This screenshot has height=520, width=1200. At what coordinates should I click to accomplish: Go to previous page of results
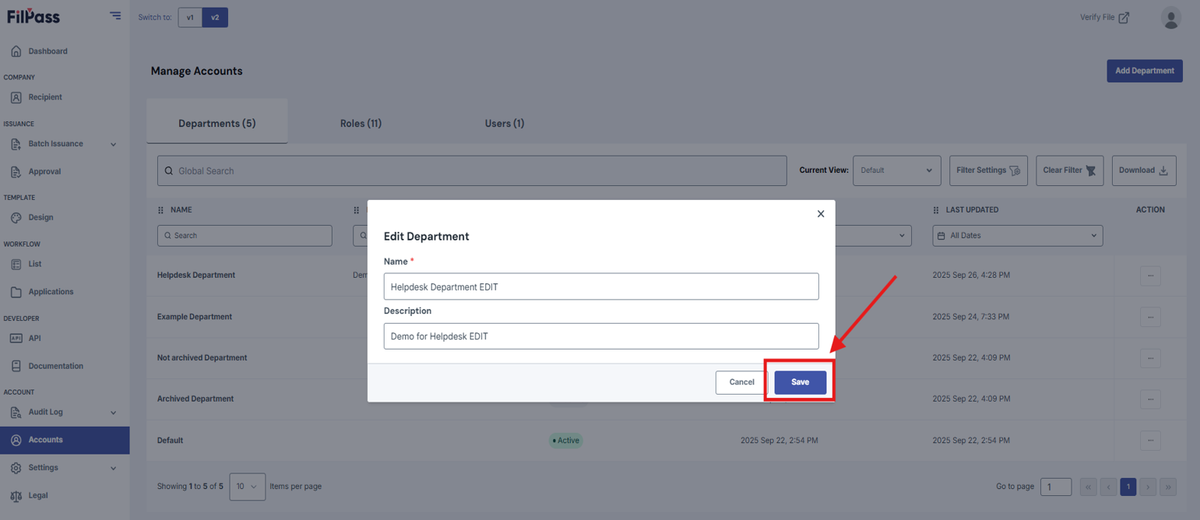pos(1108,486)
